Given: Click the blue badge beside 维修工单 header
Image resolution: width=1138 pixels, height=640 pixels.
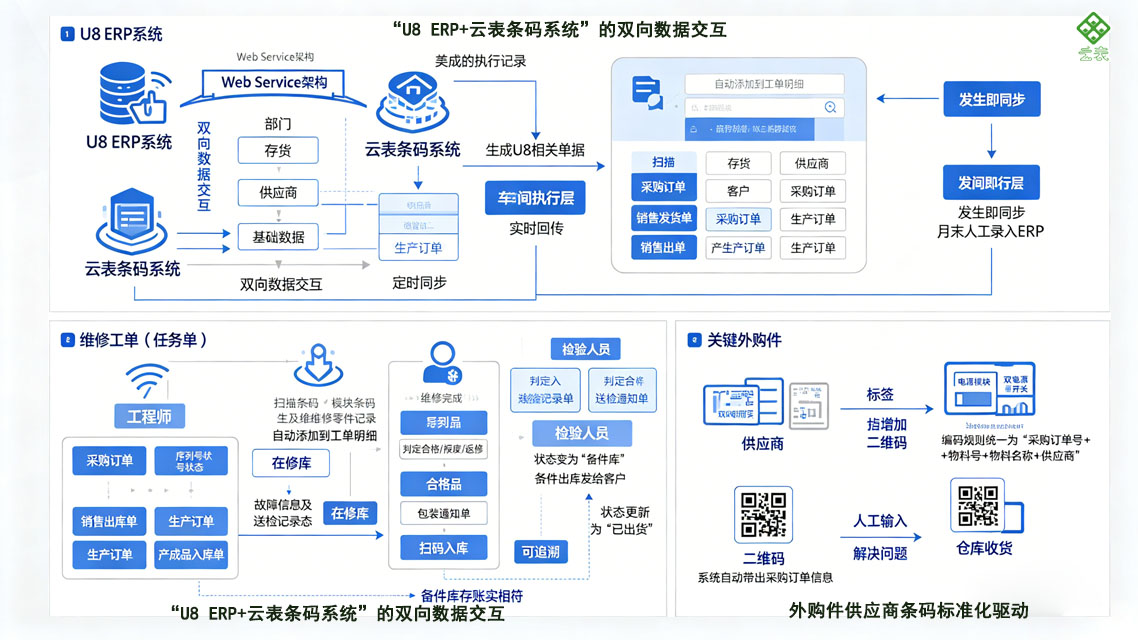Looking at the screenshot, I should (67, 340).
